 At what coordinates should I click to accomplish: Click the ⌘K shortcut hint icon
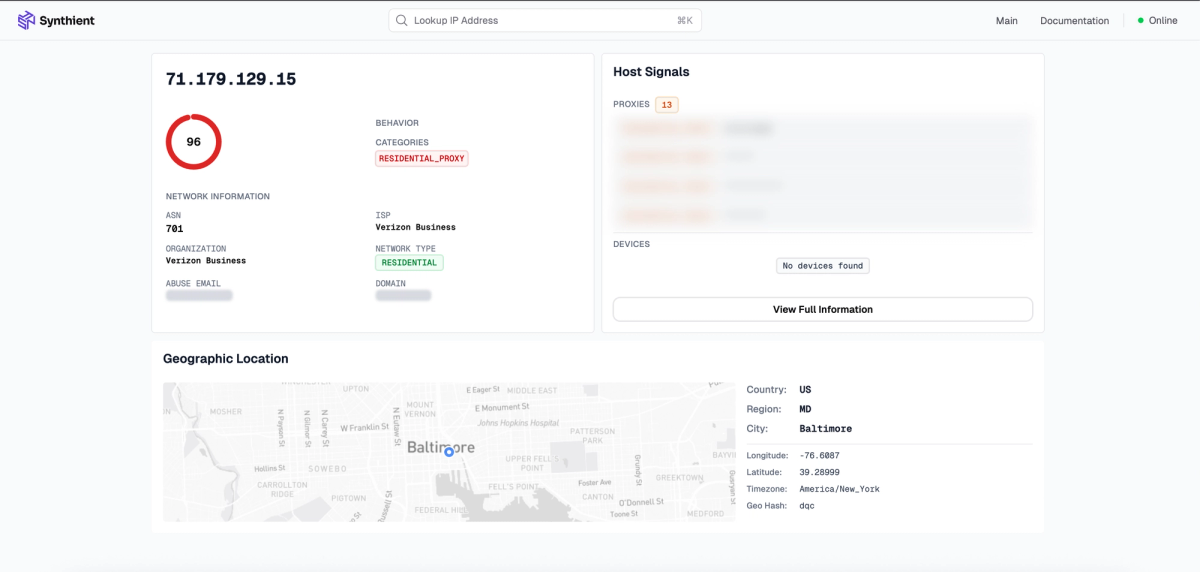click(x=685, y=20)
